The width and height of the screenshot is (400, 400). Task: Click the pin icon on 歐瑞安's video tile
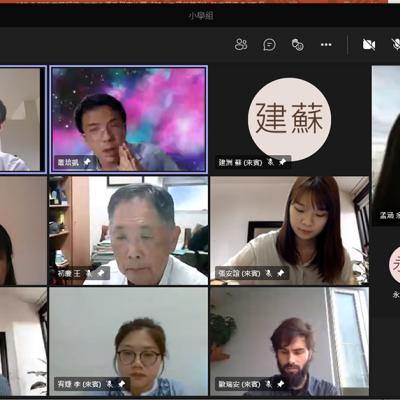[x=281, y=384]
